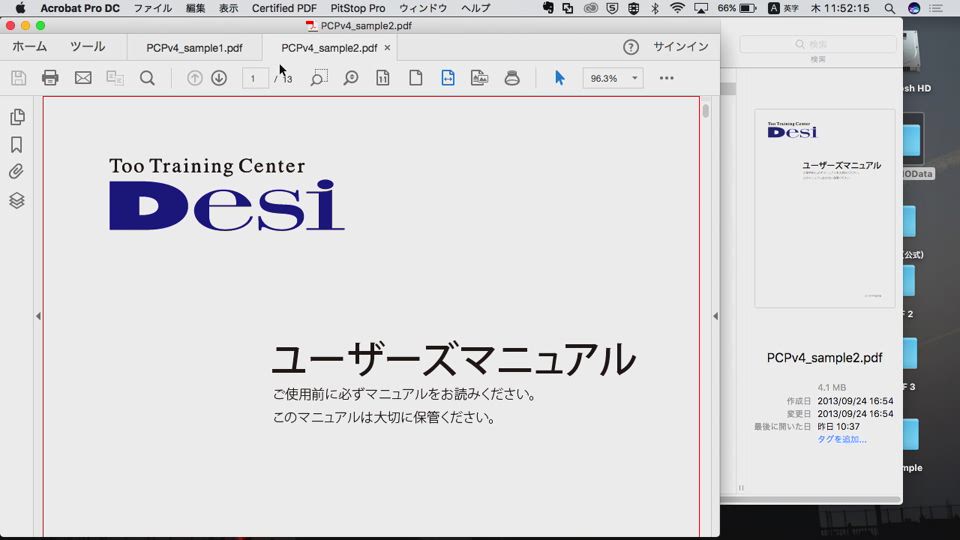The width and height of the screenshot is (960, 540).
Task: Expand more tools via three dots
Action: (666, 78)
